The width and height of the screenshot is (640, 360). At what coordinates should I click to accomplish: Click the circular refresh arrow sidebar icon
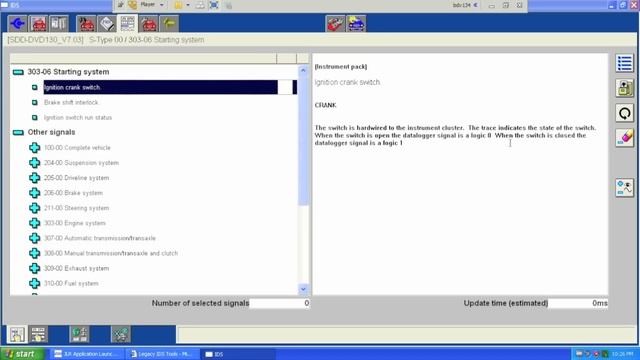click(x=624, y=113)
